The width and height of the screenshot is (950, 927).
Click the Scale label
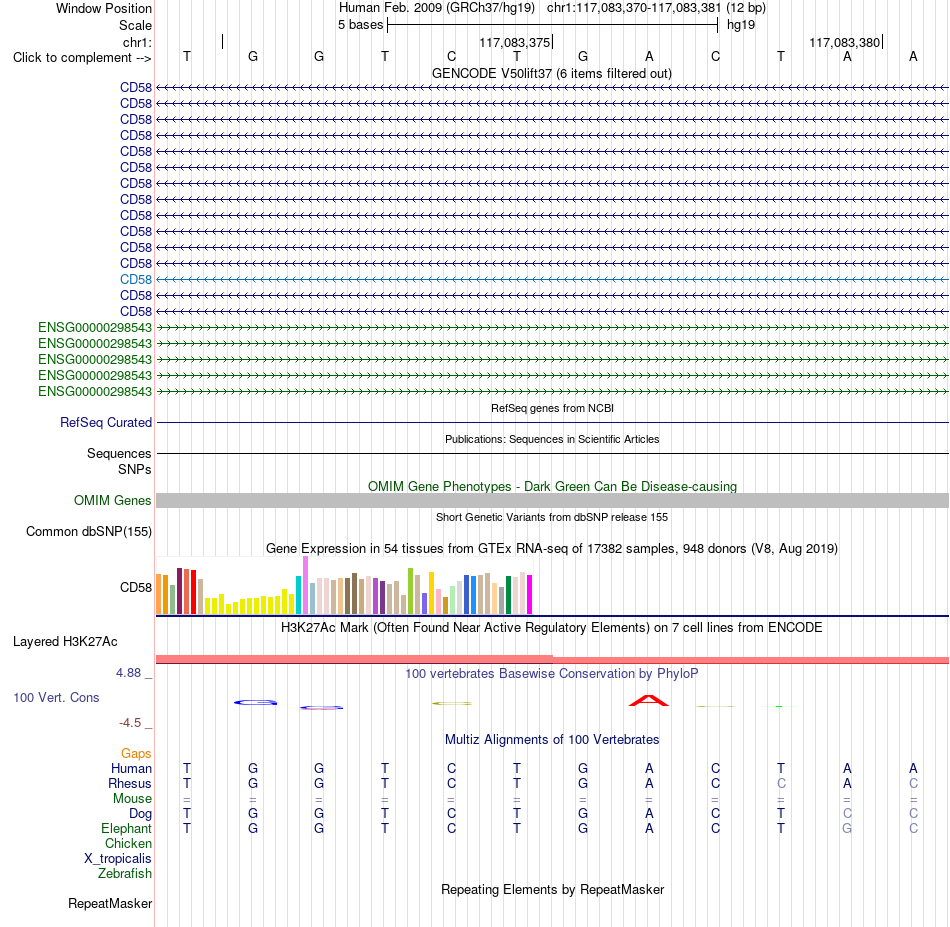(135, 25)
